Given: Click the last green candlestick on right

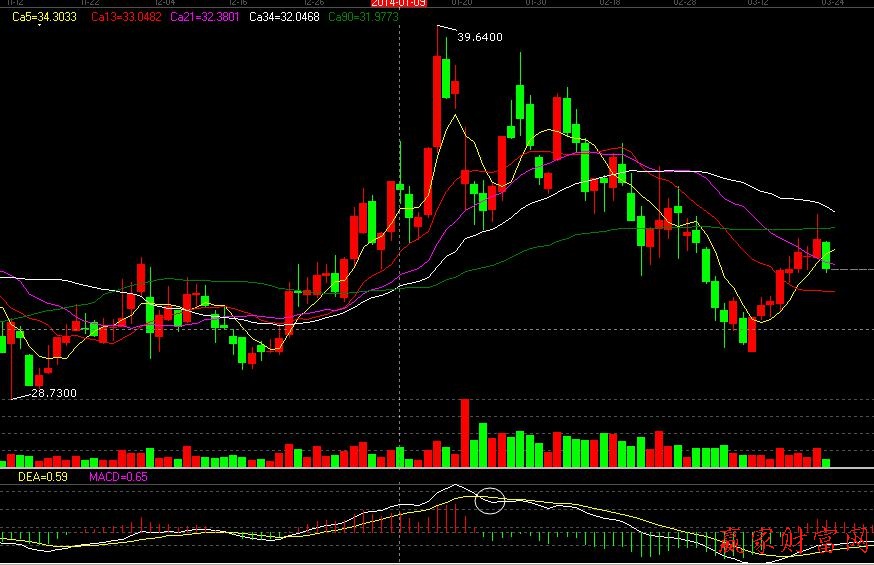Looking at the screenshot, I should pos(826,255).
